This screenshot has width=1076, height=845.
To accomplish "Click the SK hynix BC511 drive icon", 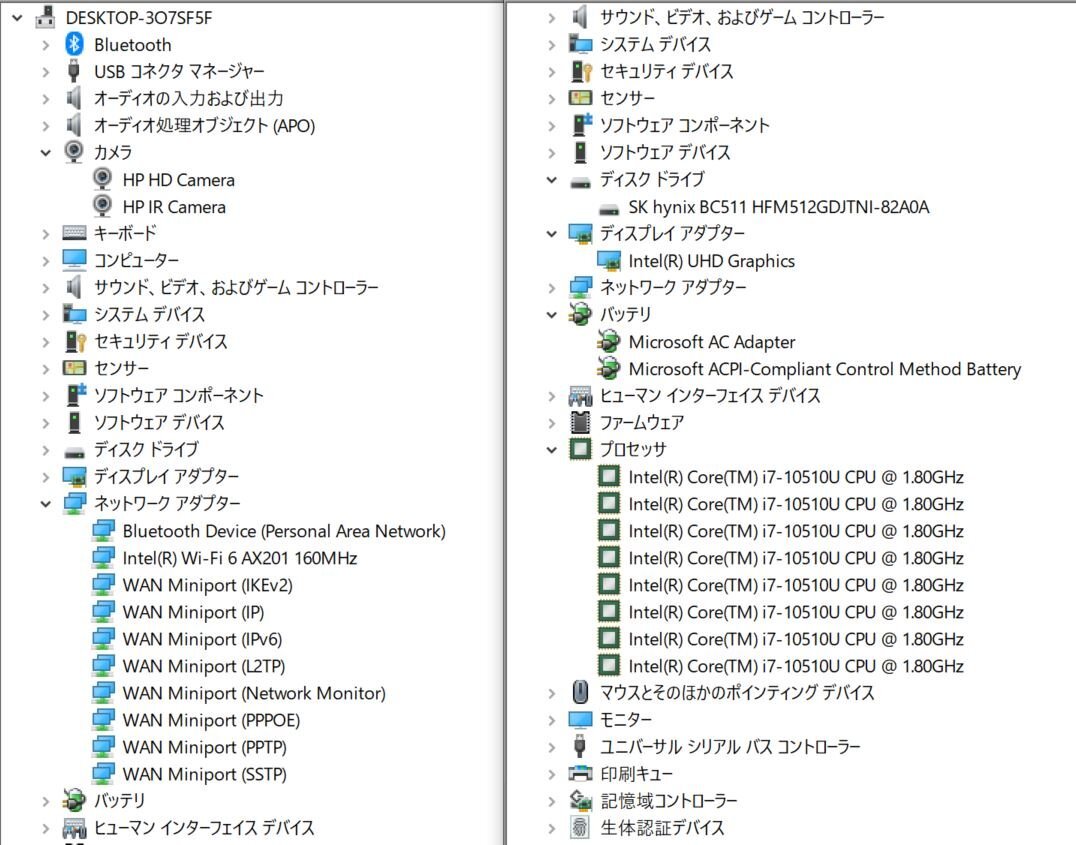I will [609, 208].
